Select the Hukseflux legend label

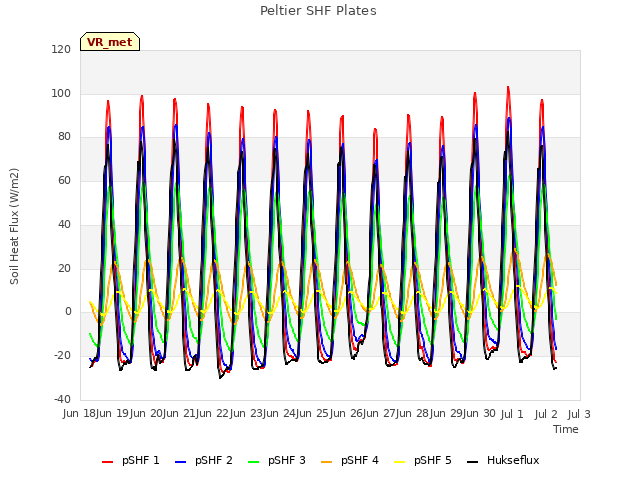coord(513,460)
